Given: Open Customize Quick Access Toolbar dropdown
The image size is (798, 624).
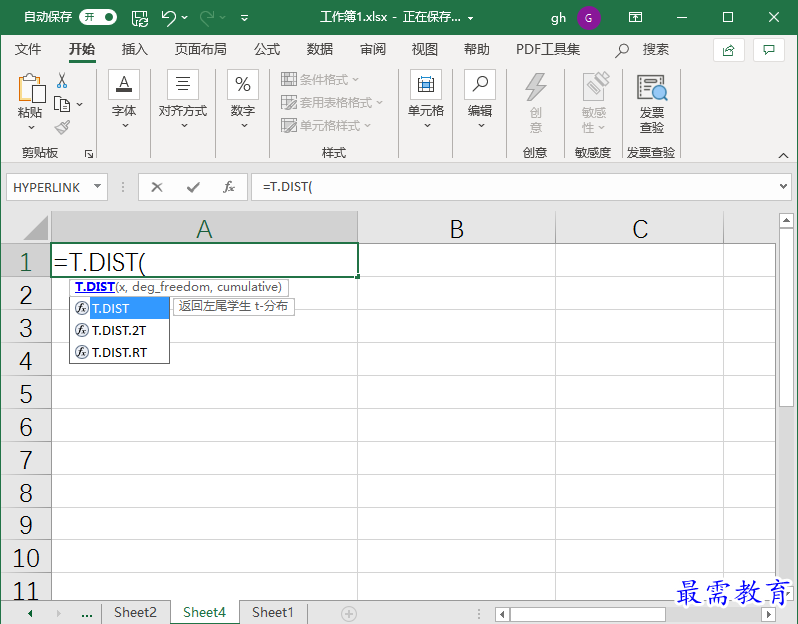Looking at the screenshot, I should tap(244, 18).
